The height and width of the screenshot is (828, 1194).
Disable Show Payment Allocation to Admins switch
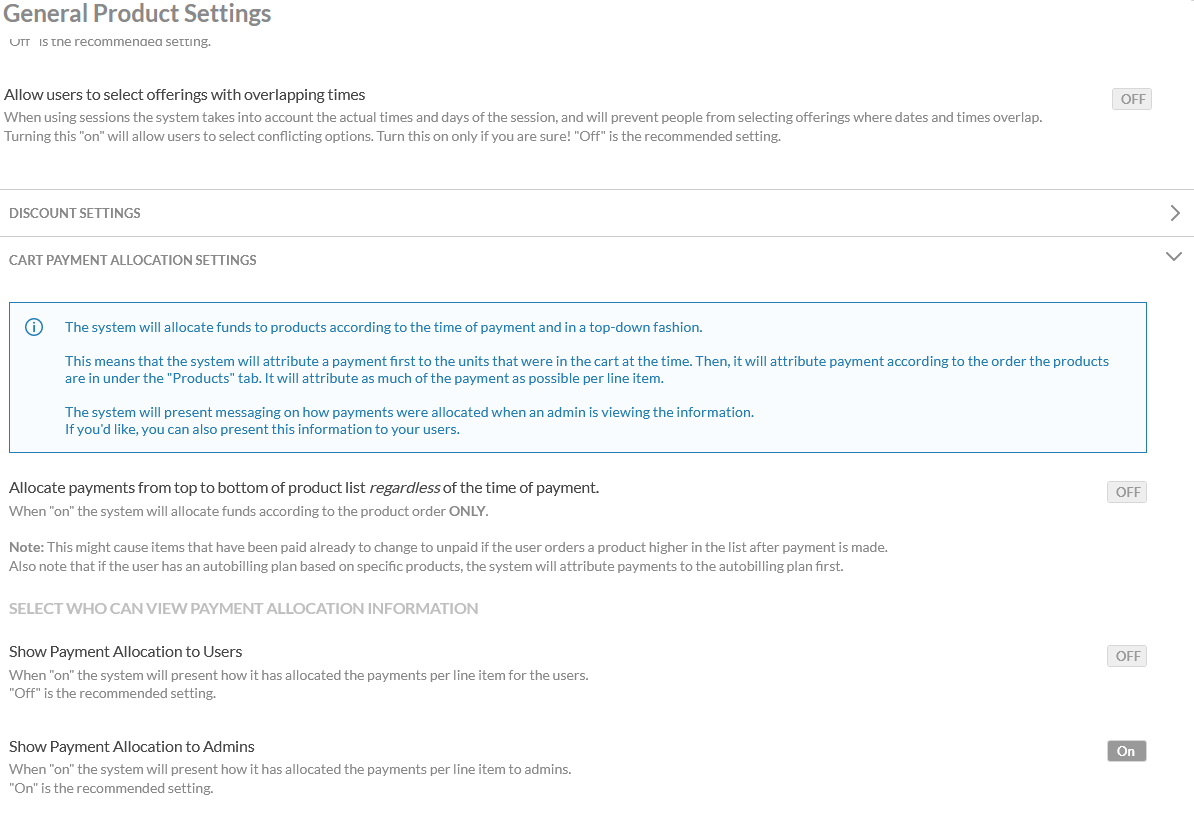[x=1126, y=751]
